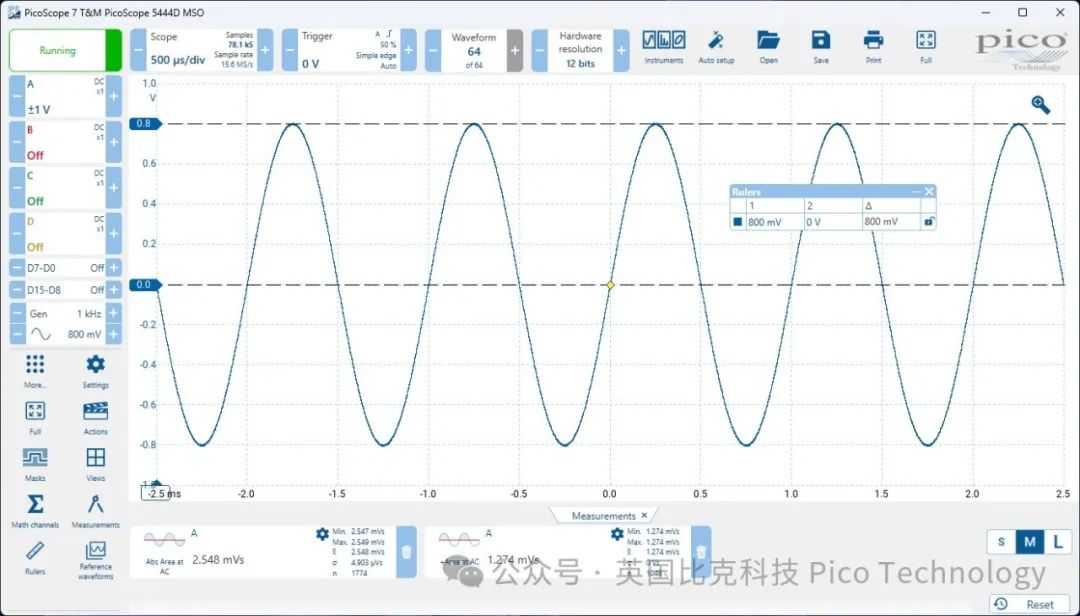Select the M size option
1080x616 pixels.
pyautogui.click(x=1030, y=542)
